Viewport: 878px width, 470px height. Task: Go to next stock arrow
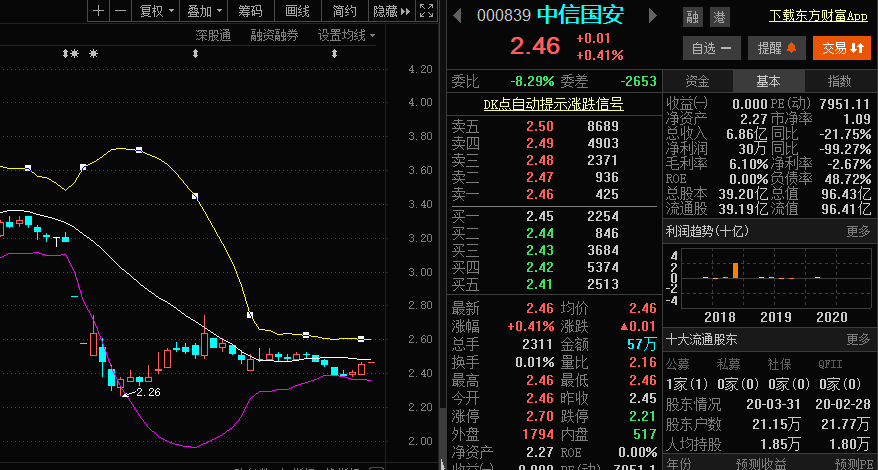point(652,15)
